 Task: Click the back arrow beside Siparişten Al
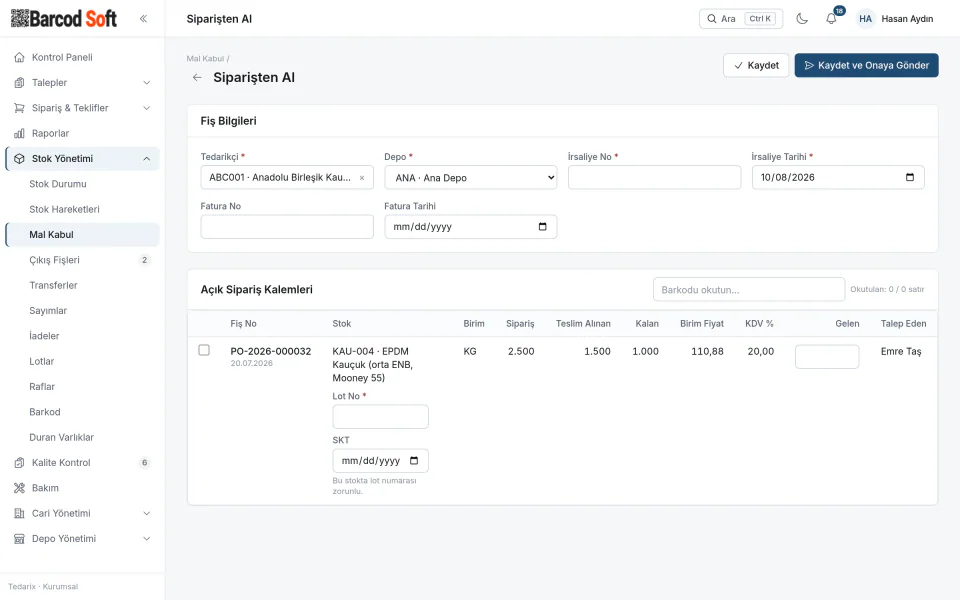tap(197, 77)
